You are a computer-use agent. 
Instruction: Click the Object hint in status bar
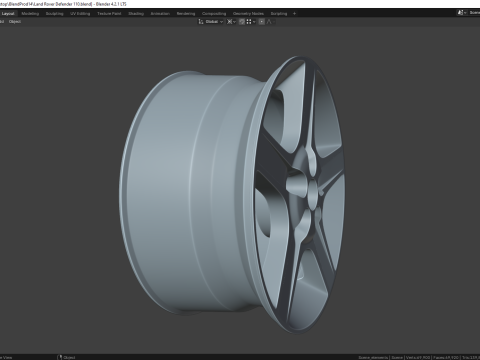click(69, 357)
